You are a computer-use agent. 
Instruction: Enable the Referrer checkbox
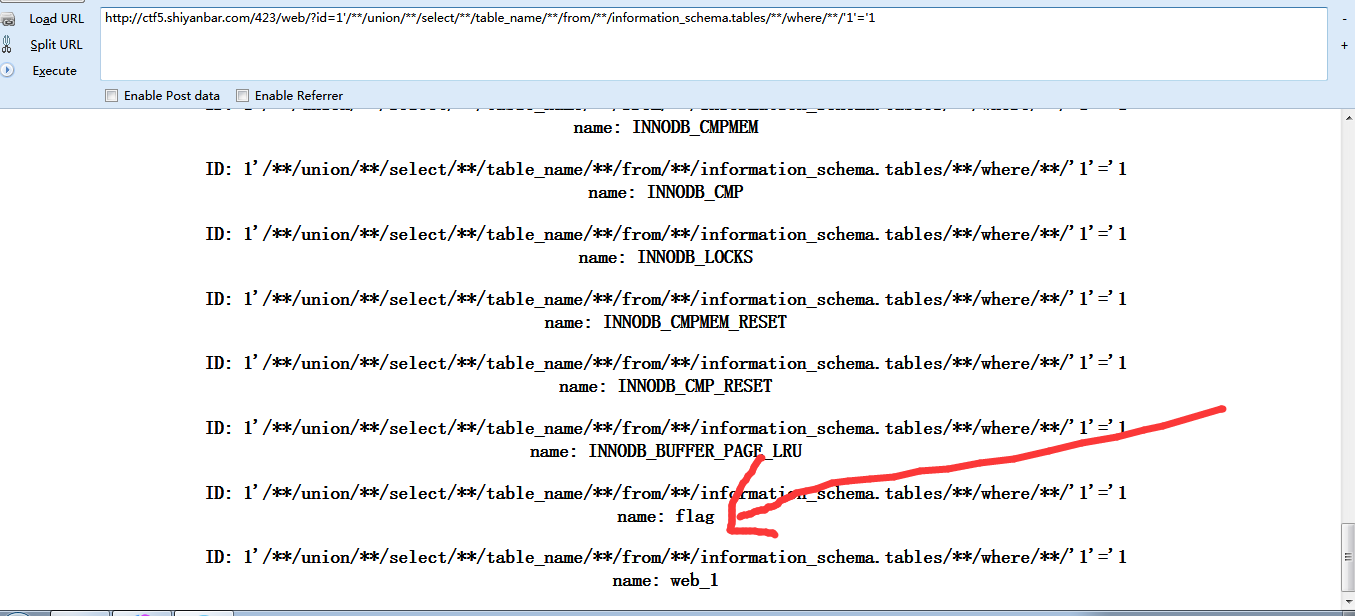point(242,96)
